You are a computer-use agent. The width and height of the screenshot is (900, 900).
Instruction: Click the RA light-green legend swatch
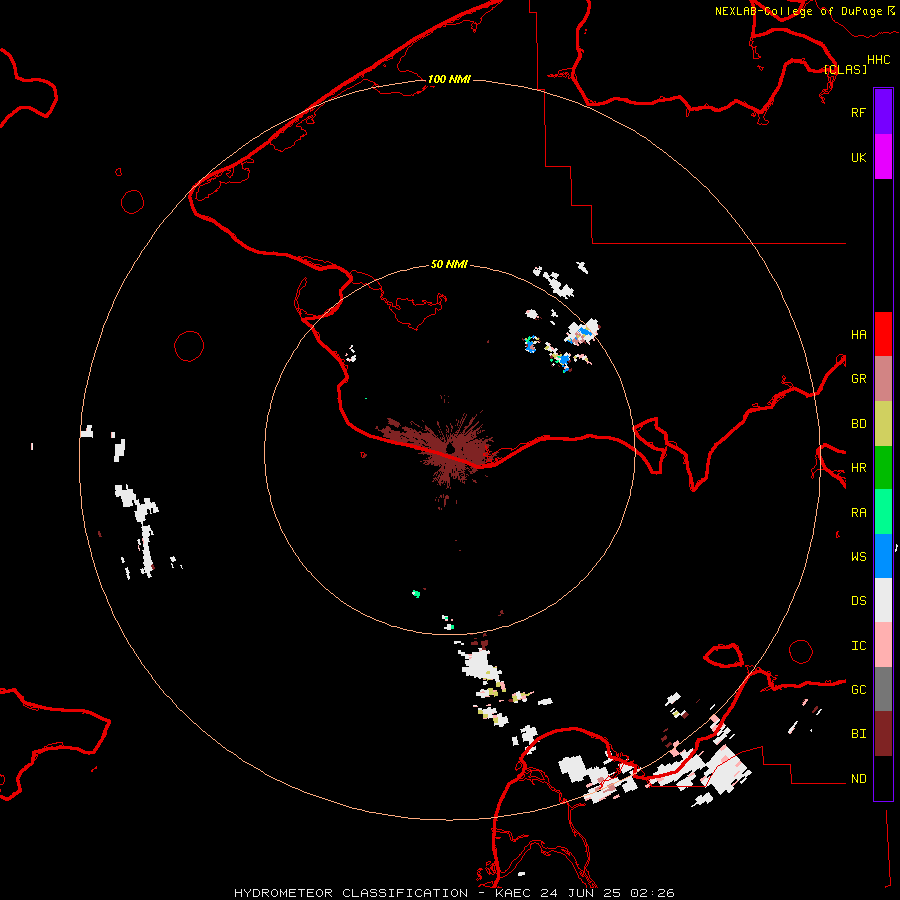(883, 512)
